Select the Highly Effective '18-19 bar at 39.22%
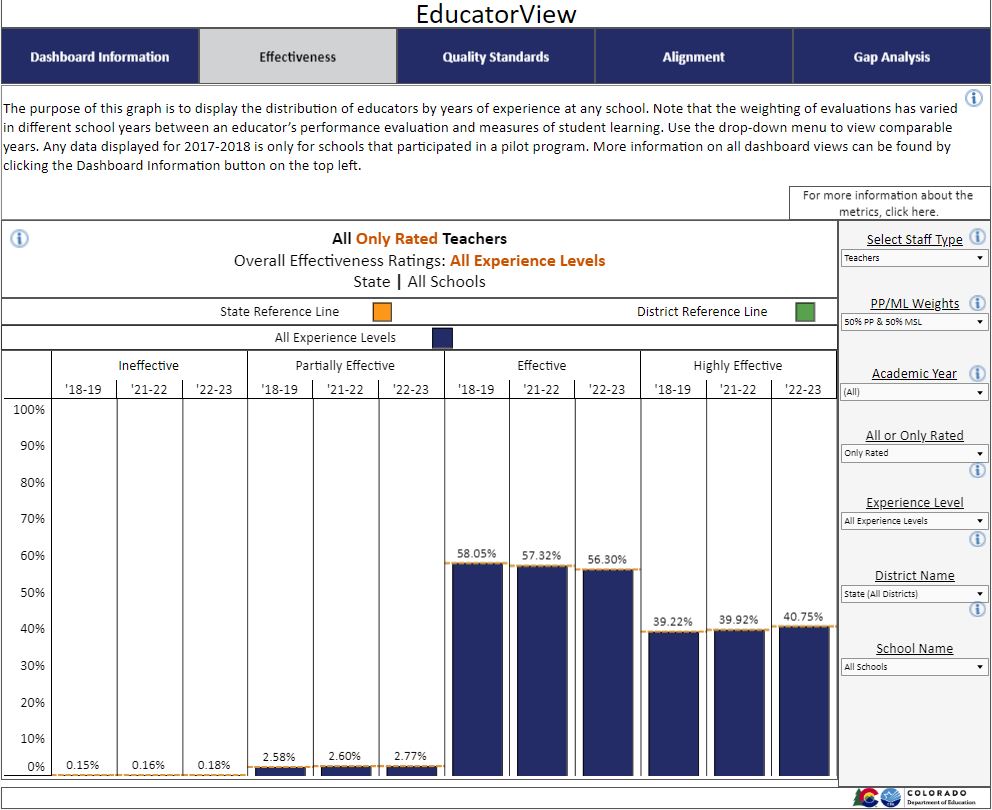The height and width of the screenshot is (810, 992). (673, 704)
